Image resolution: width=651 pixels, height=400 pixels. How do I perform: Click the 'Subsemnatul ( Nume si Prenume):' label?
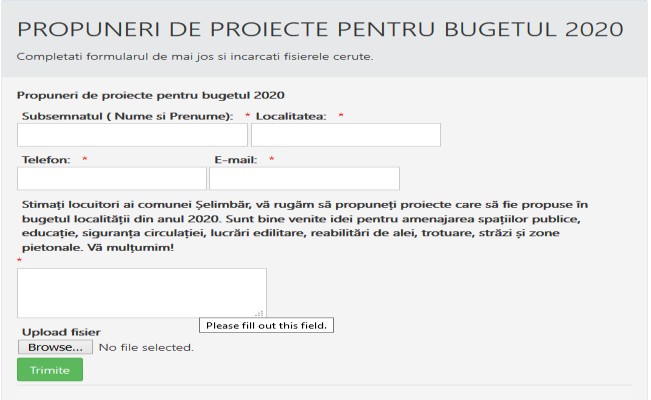tap(127, 116)
